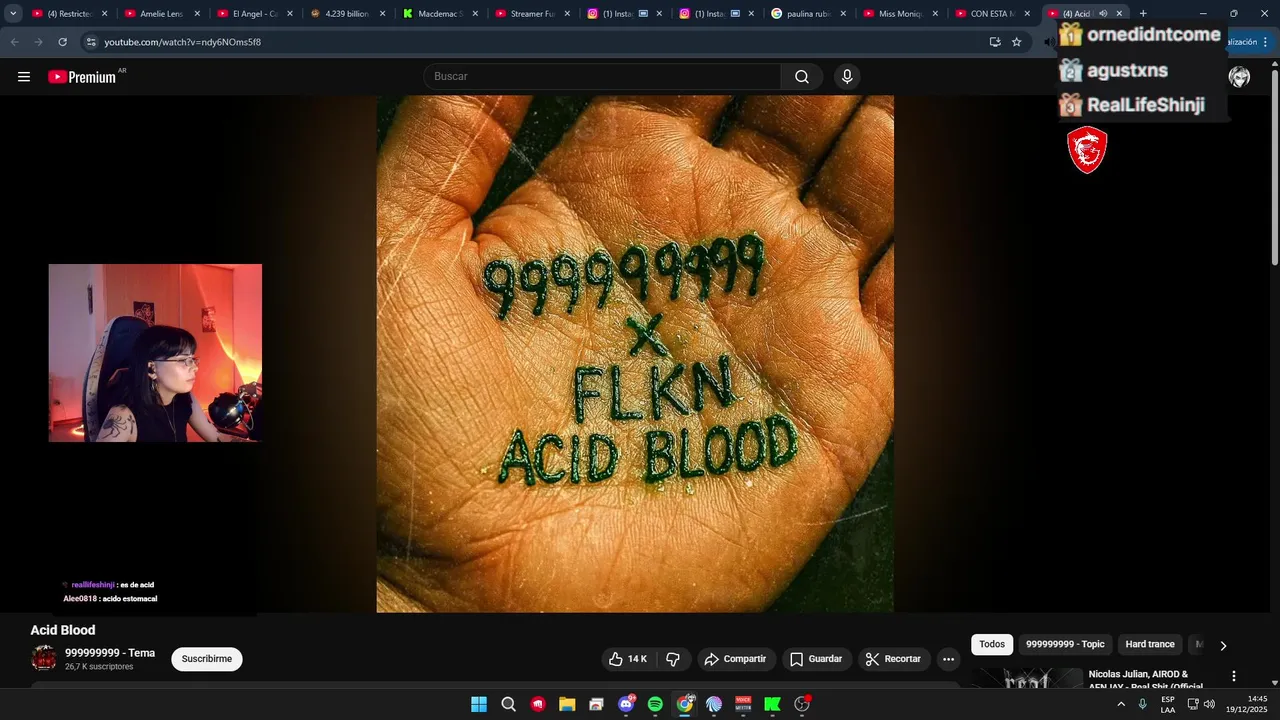Switch to the Miss Monique tab
This screenshot has height=720, width=1280.
click(x=901, y=14)
